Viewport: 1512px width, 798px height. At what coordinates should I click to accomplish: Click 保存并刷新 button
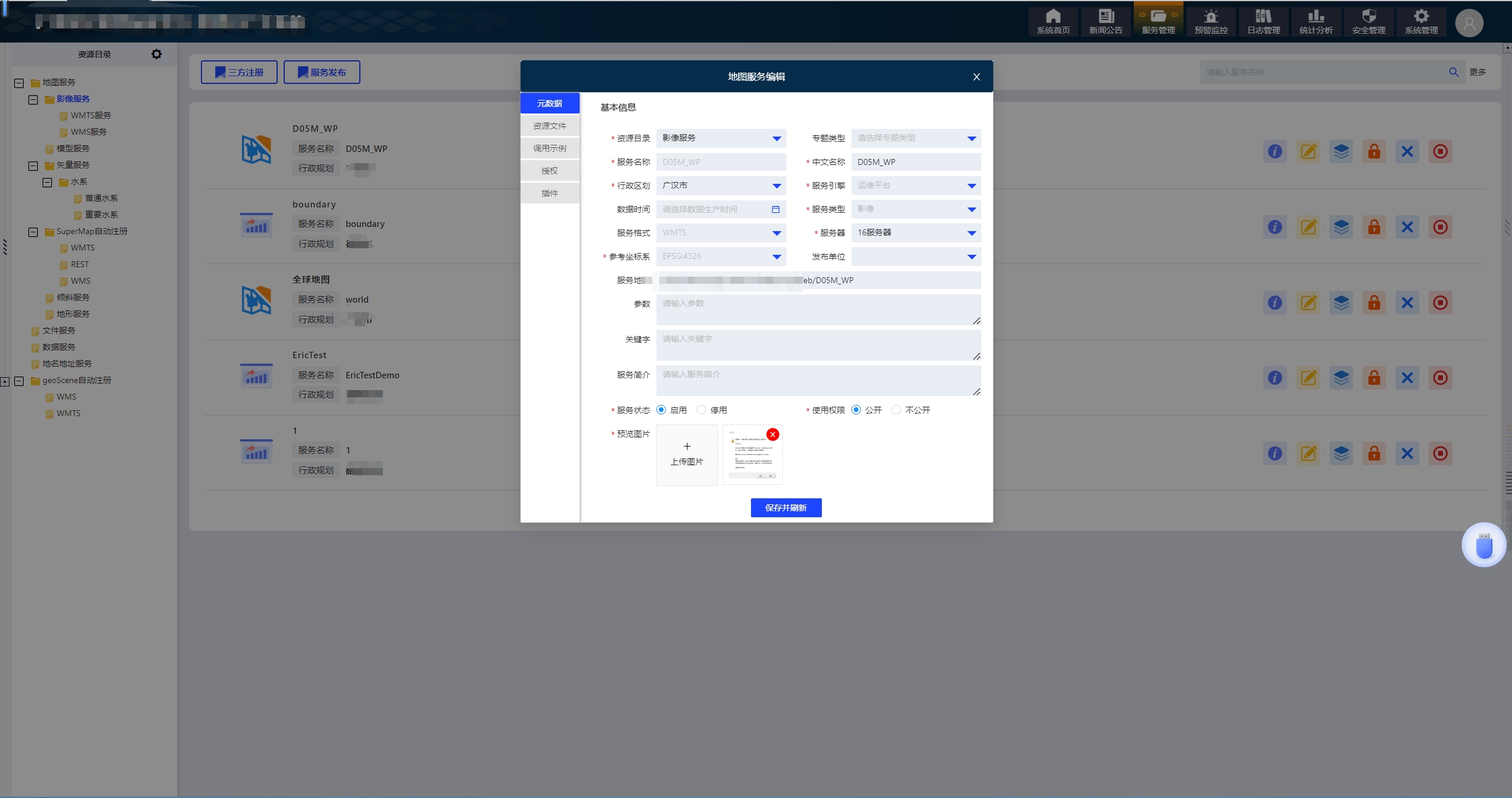click(x=786, y=508)
